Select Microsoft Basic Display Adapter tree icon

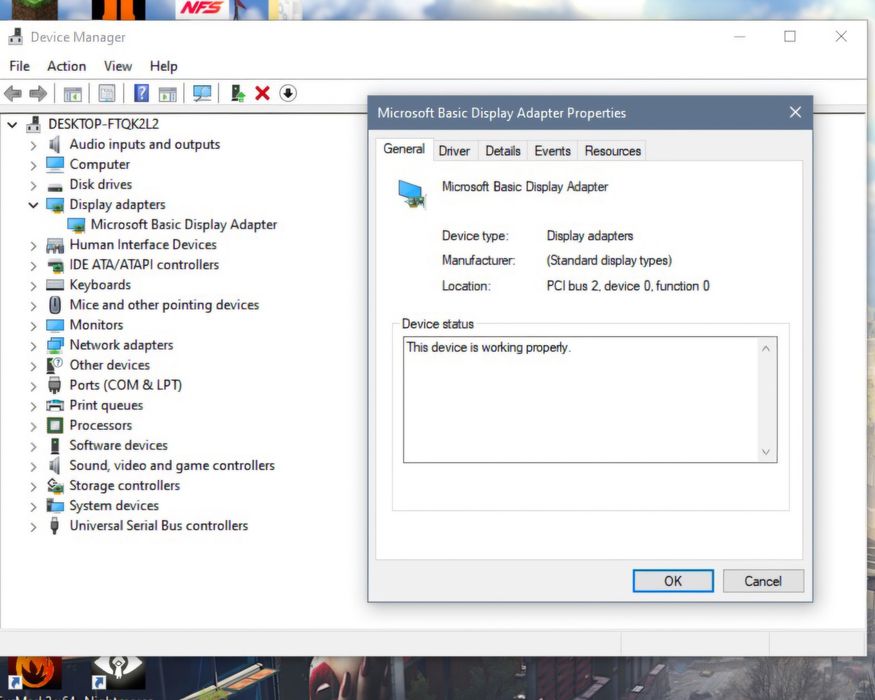[76, 225]
